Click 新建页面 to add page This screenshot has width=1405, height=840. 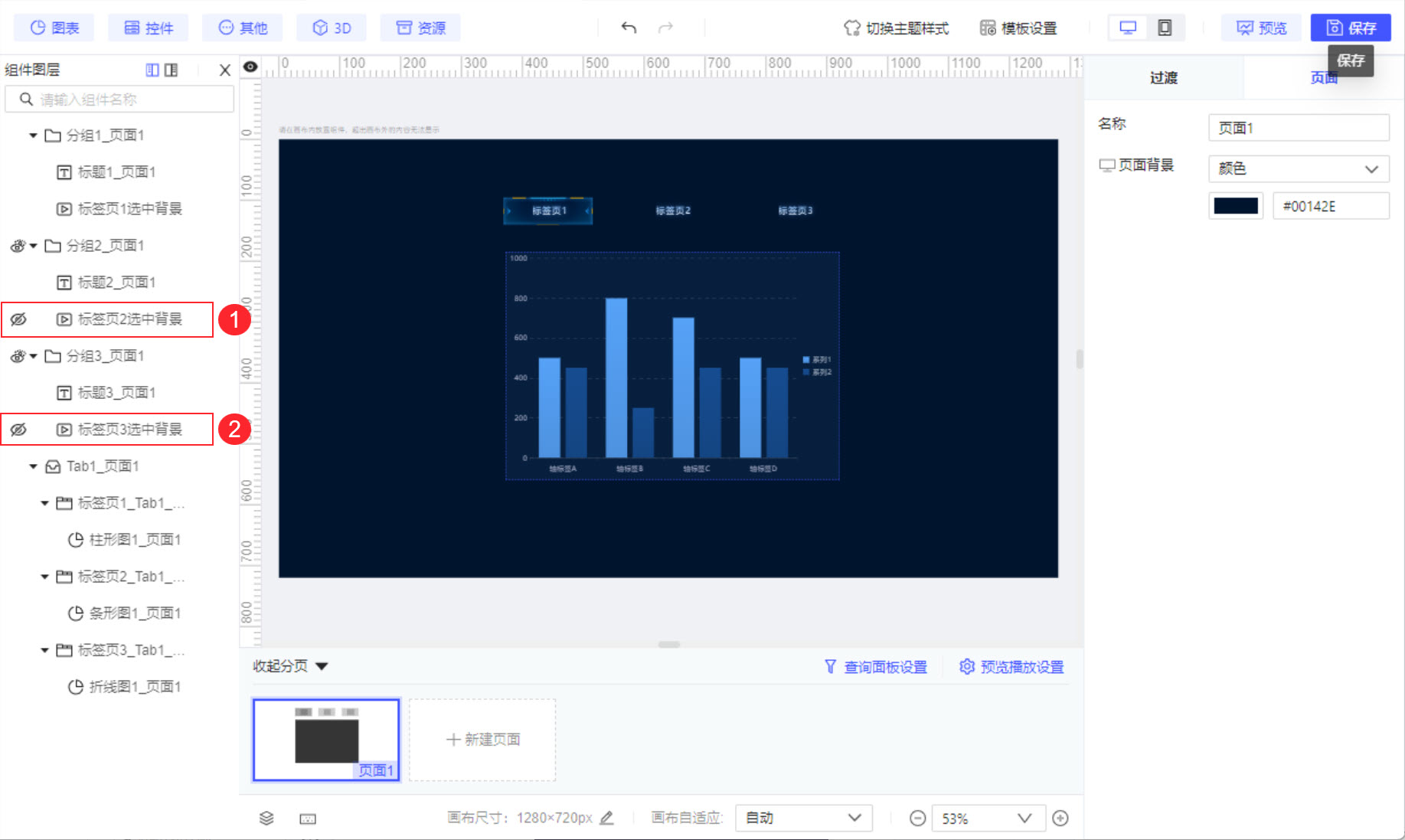pos(482,740)
